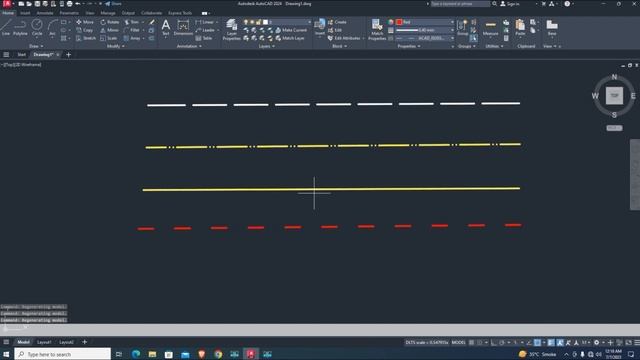Select the Arc tool

point(52,28)
